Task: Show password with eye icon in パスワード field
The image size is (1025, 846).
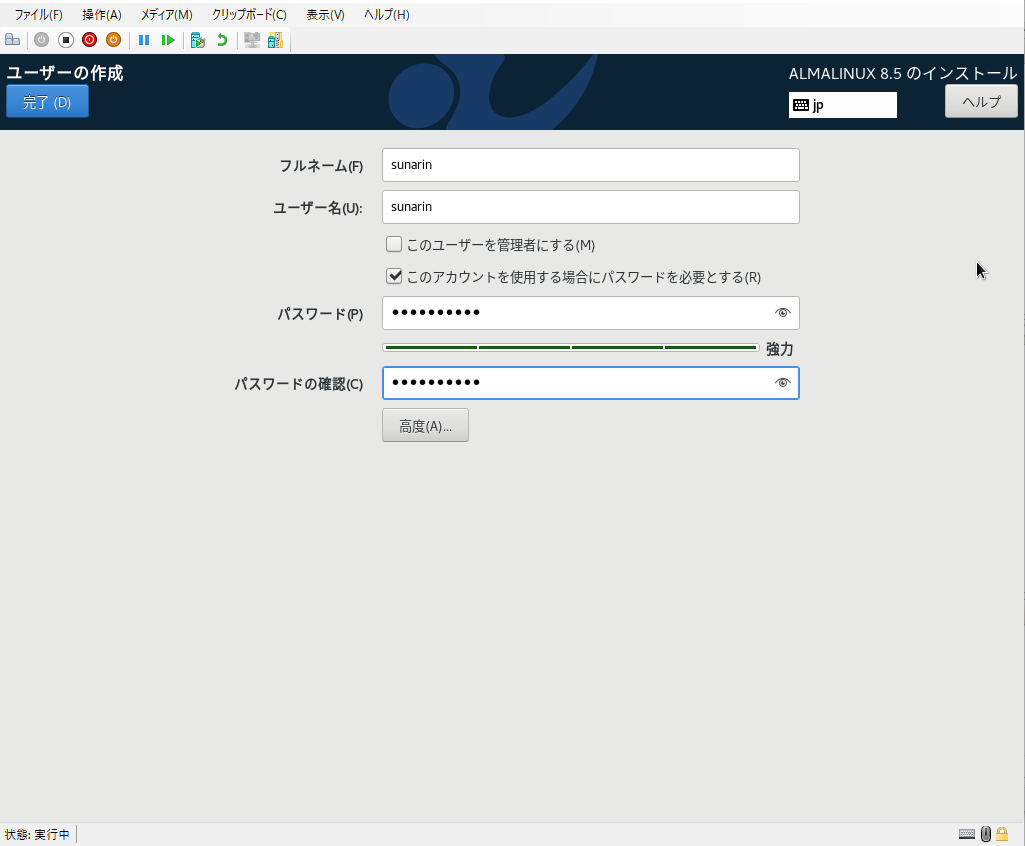Action: tap(782, 313)
